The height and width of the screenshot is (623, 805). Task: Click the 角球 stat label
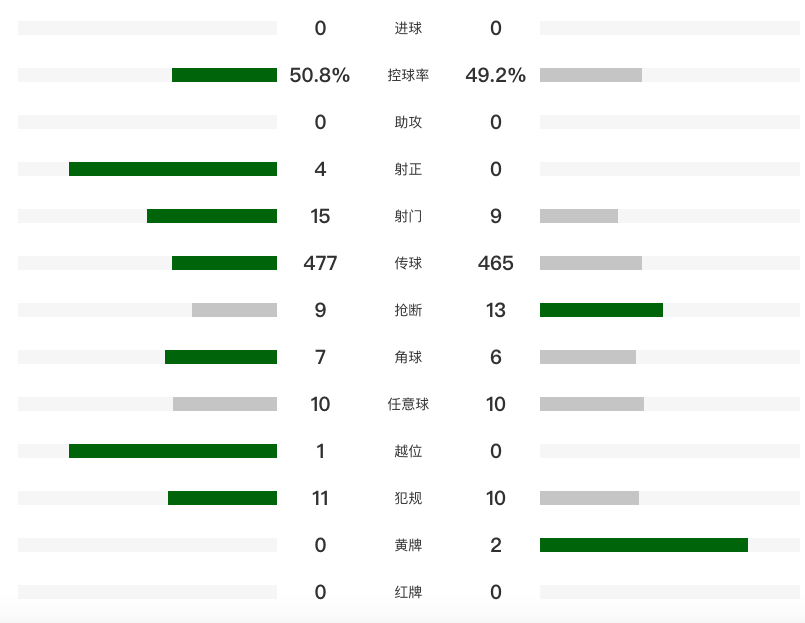(x=408, y=357)
